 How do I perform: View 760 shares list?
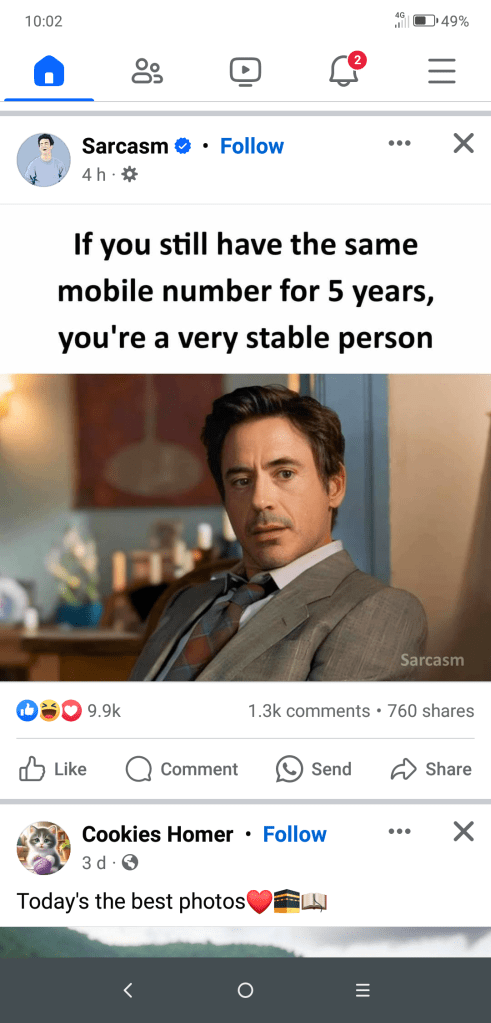tap(431, 711)
